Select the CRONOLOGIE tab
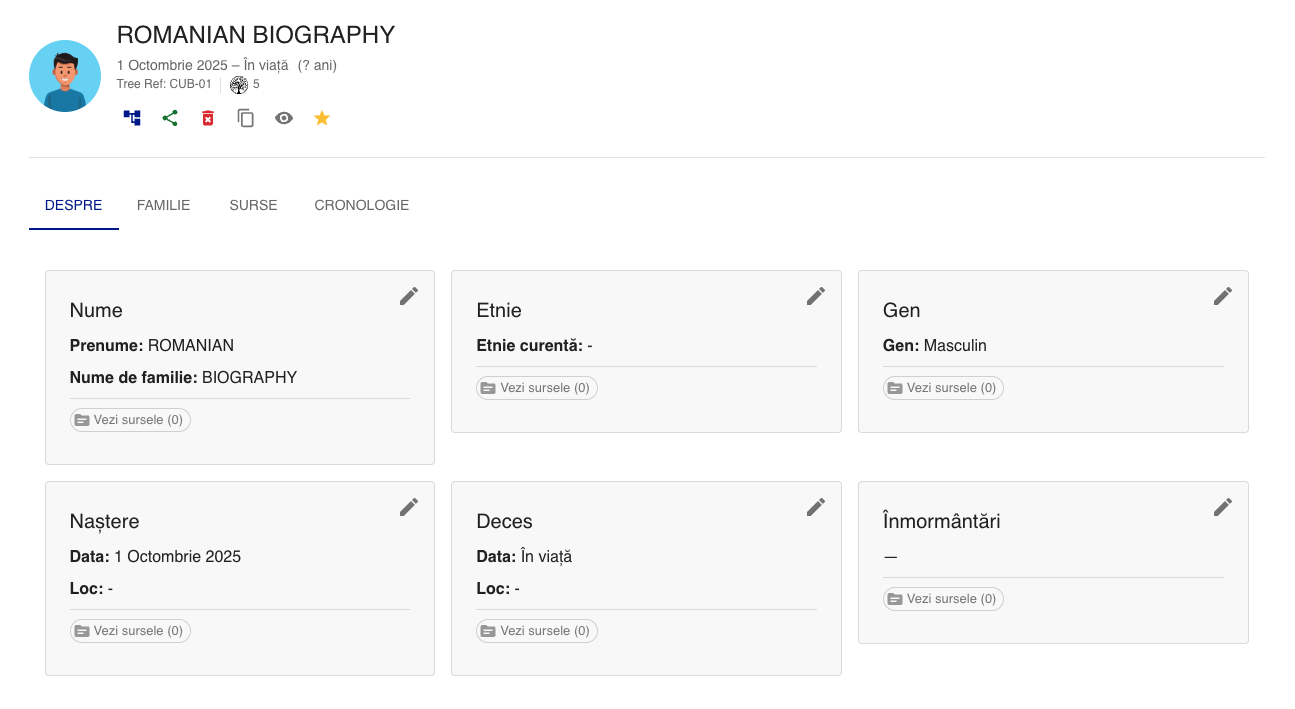The image size is (1295, 709). pyautogui.click(x=361, y=205)
